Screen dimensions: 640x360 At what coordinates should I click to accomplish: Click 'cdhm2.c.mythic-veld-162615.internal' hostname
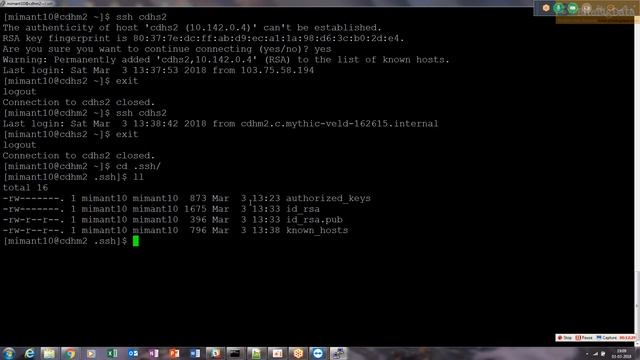[339, 124]
